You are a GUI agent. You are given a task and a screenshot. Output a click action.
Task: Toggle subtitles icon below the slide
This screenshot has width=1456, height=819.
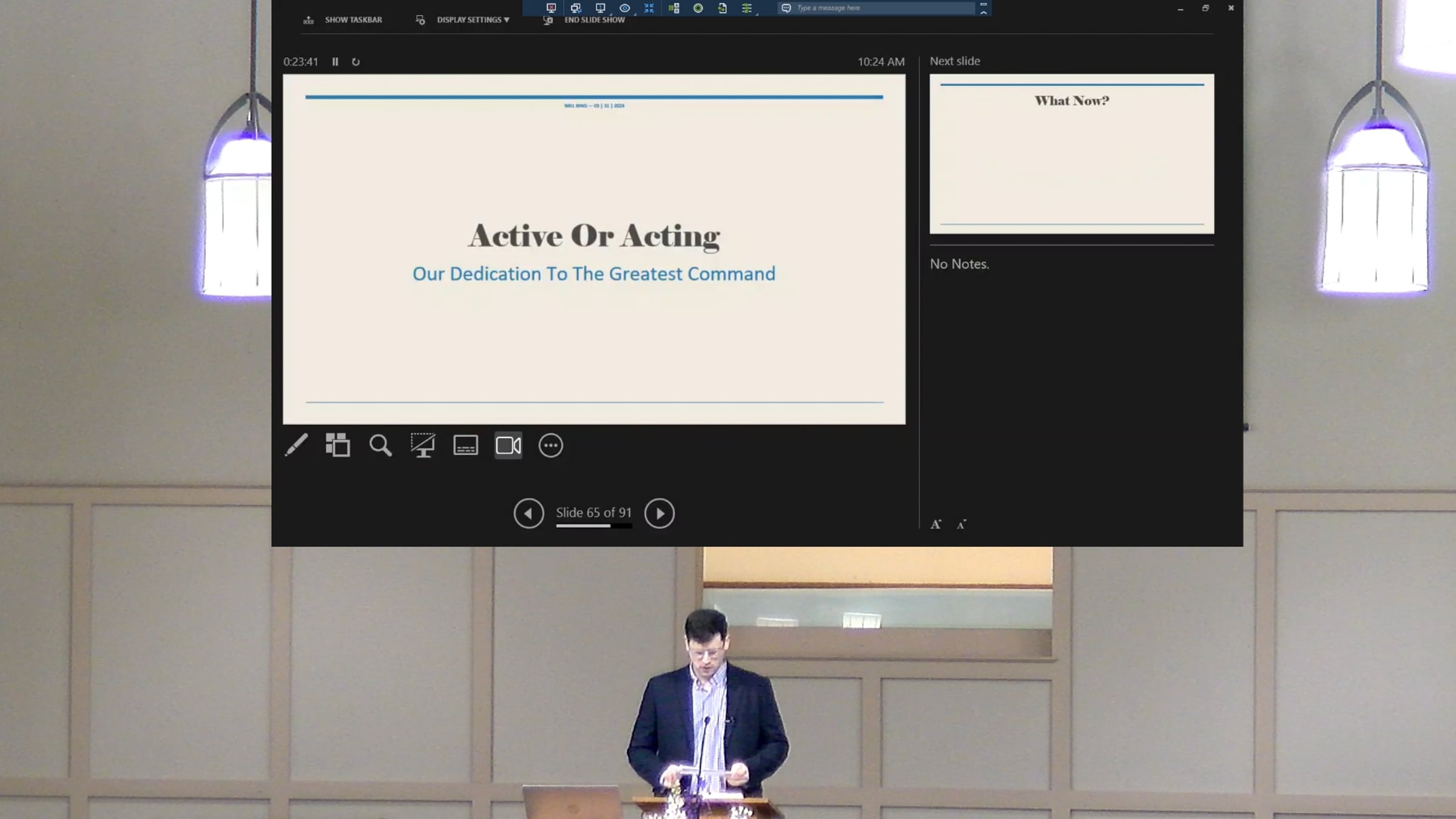point(465,445)
